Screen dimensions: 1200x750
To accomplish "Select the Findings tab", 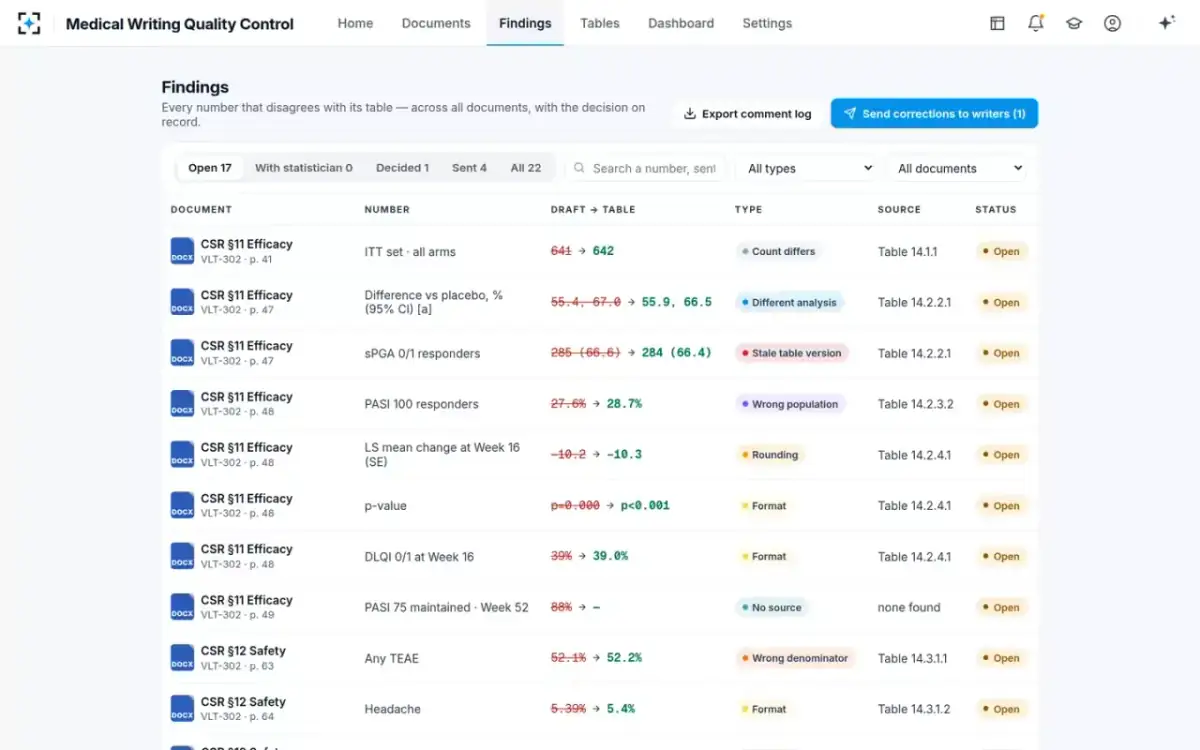I will point(525,23).
